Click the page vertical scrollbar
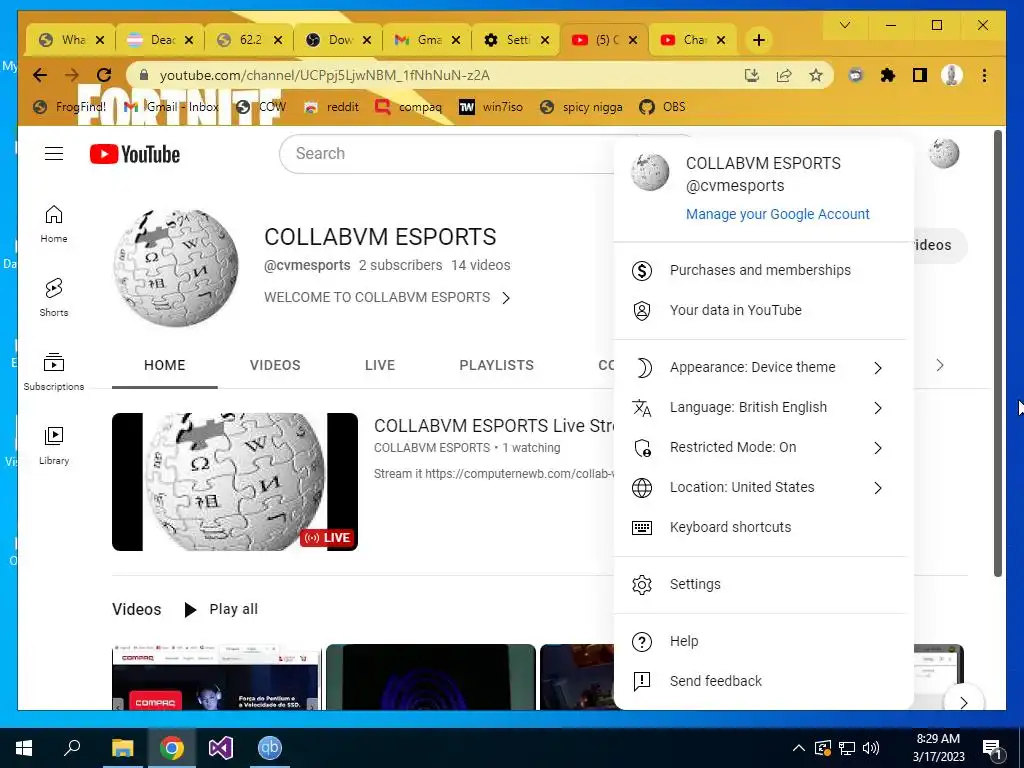Screen dimensions: 1024x768 point(998,353)
